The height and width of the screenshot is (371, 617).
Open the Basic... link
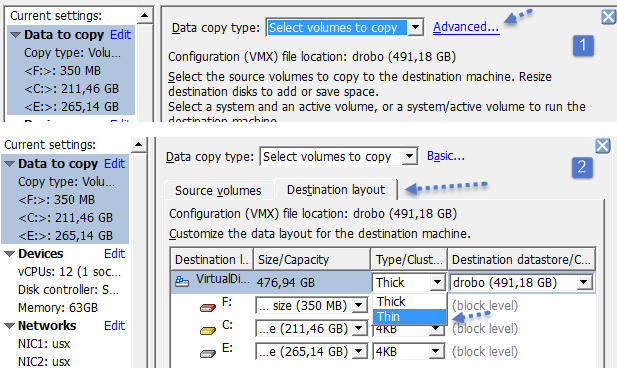445,156
